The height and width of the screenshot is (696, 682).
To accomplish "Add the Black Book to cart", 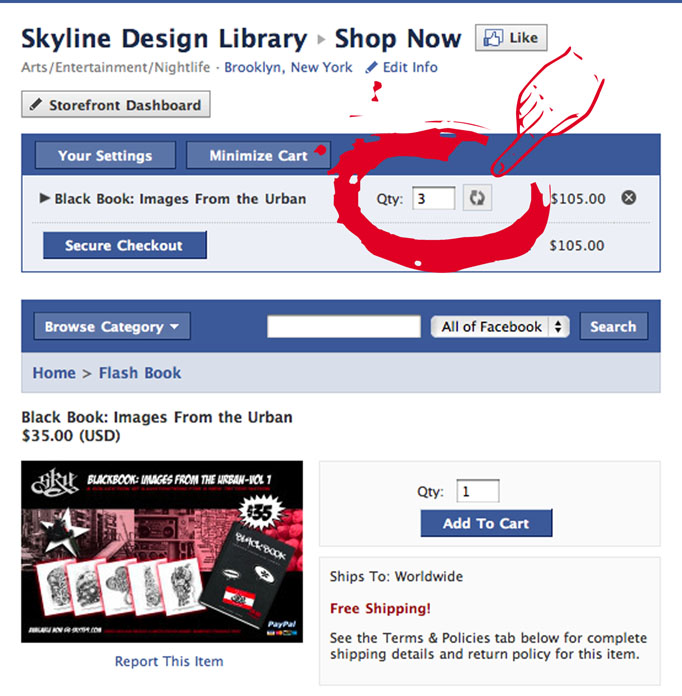I will coord(487,523).
